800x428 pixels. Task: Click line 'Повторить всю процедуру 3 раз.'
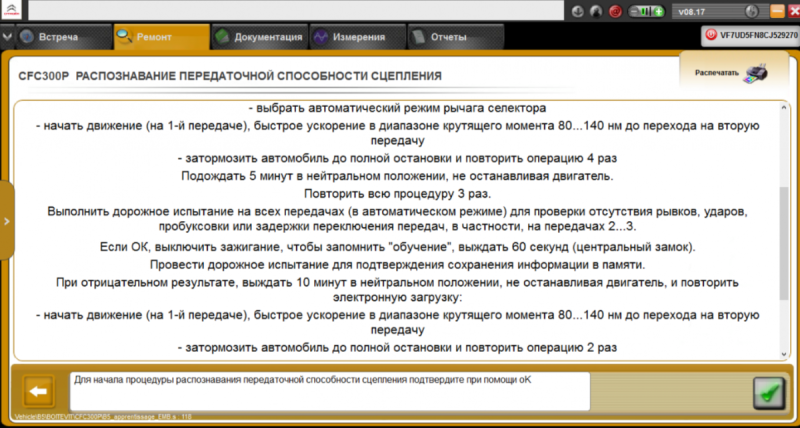click(x=397, y=194)
